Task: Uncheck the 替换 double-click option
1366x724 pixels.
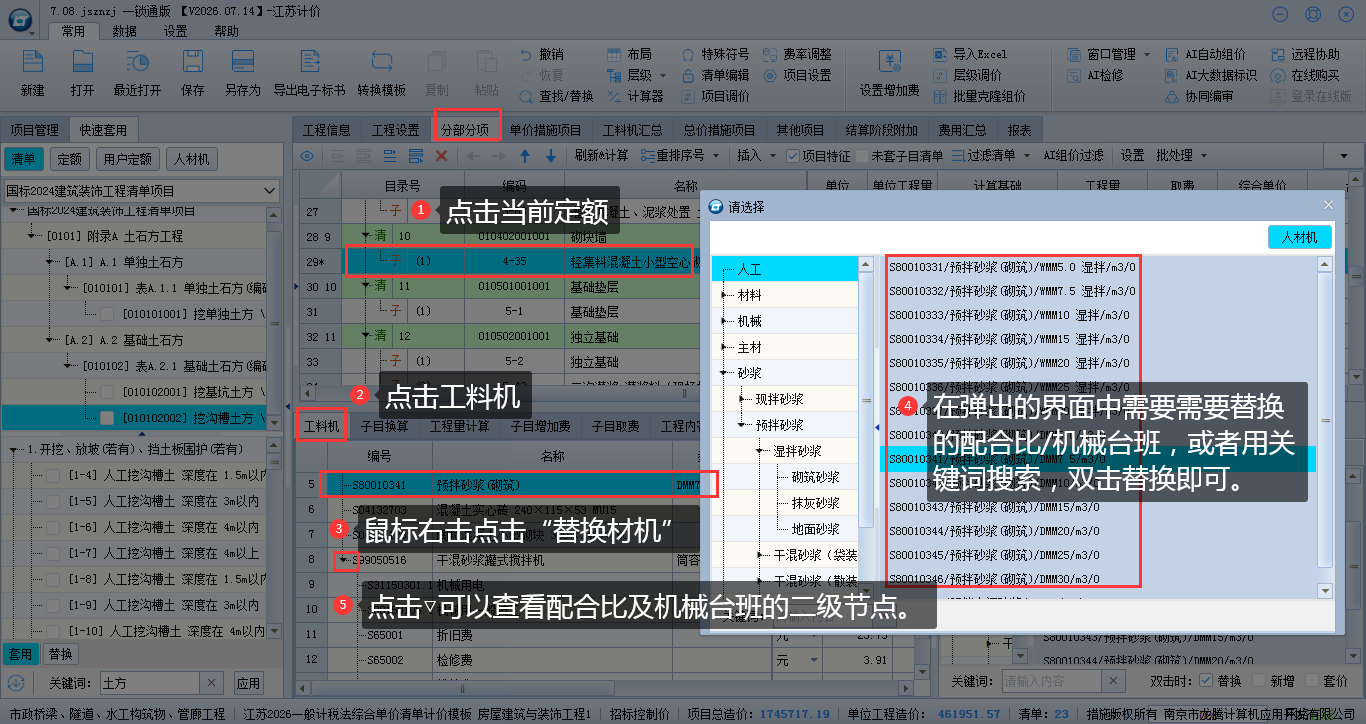Action: coord(1206,681)
